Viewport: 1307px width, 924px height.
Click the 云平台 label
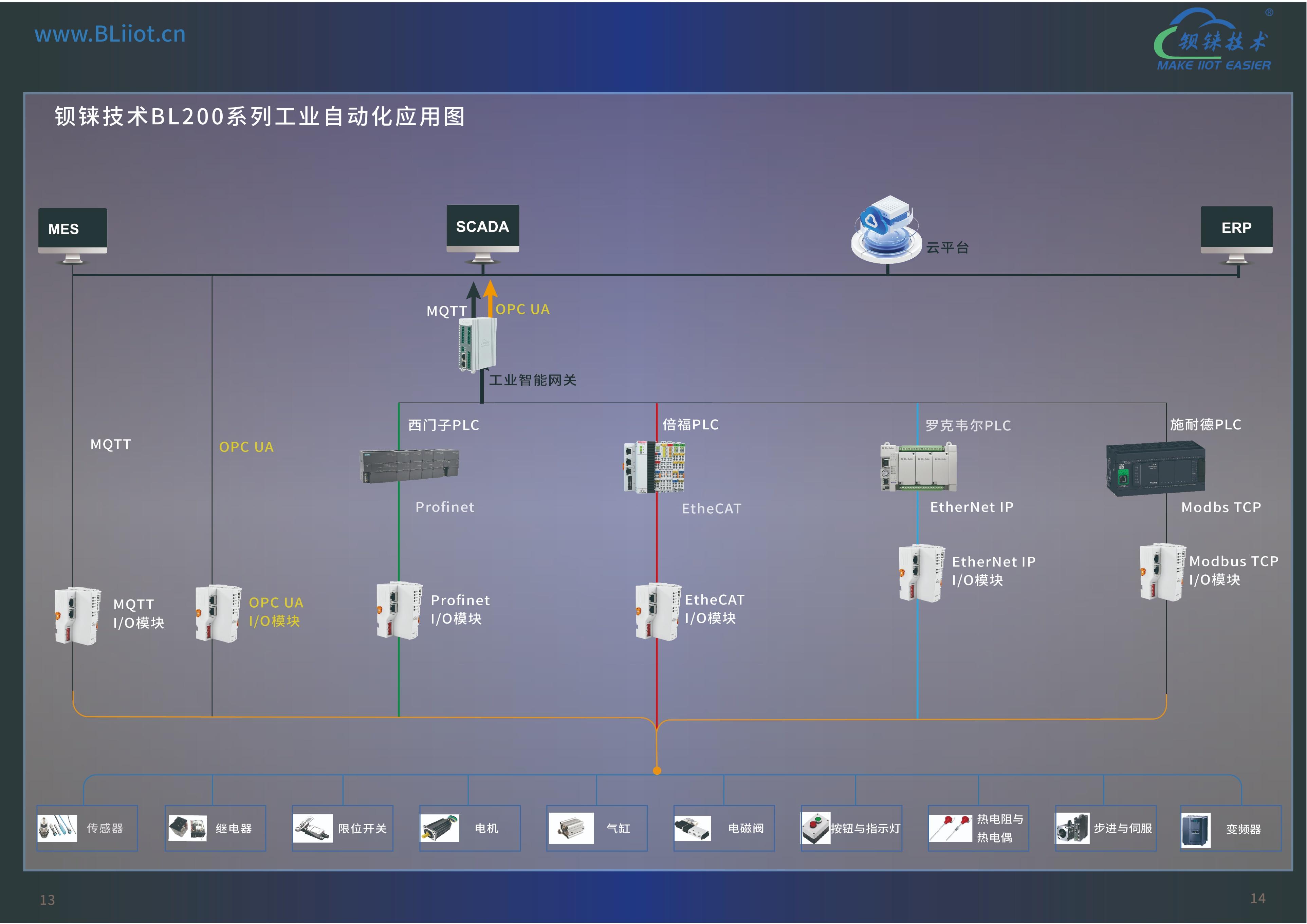[x=948, y=248]
